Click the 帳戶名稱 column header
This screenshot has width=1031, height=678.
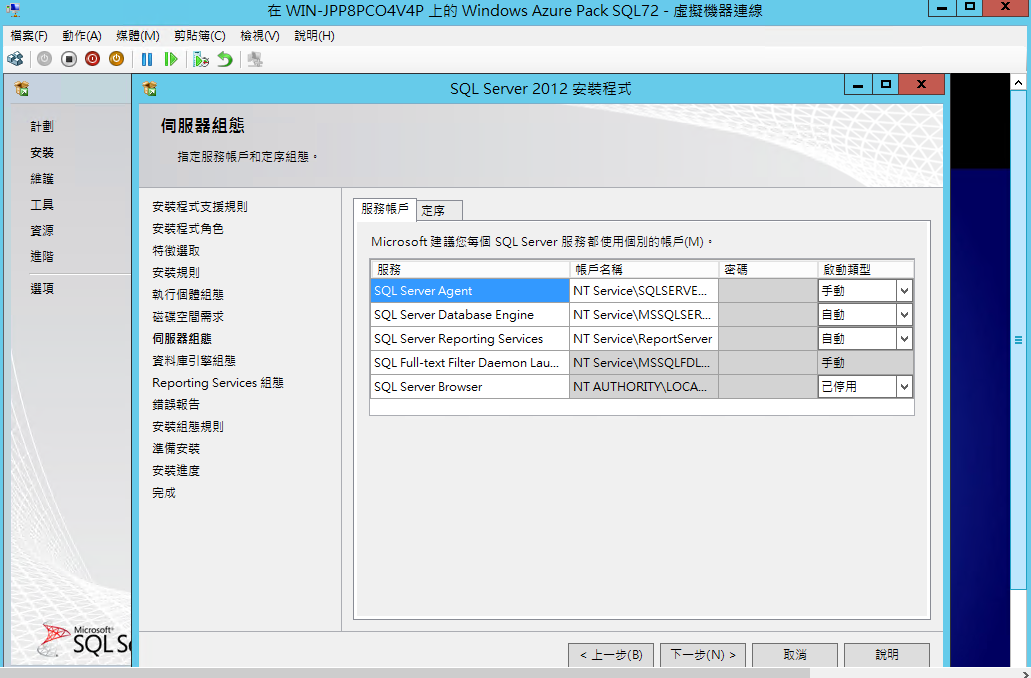coord(644,270)
